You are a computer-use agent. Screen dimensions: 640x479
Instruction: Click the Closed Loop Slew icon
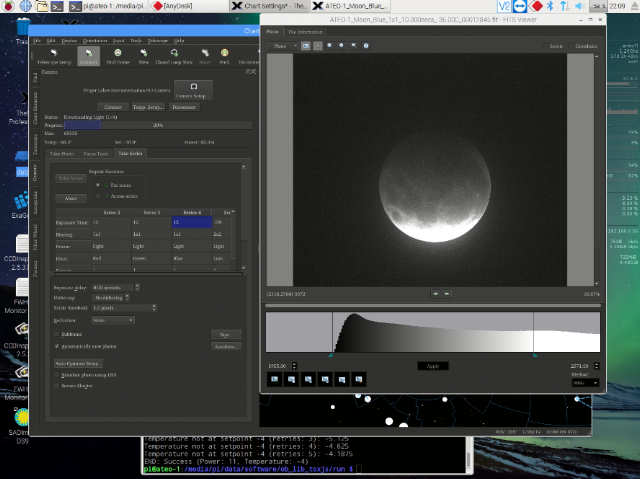174,53
